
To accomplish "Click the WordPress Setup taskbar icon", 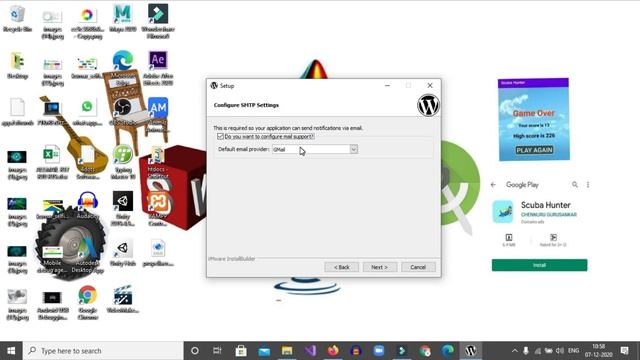I will pos(471,351).
